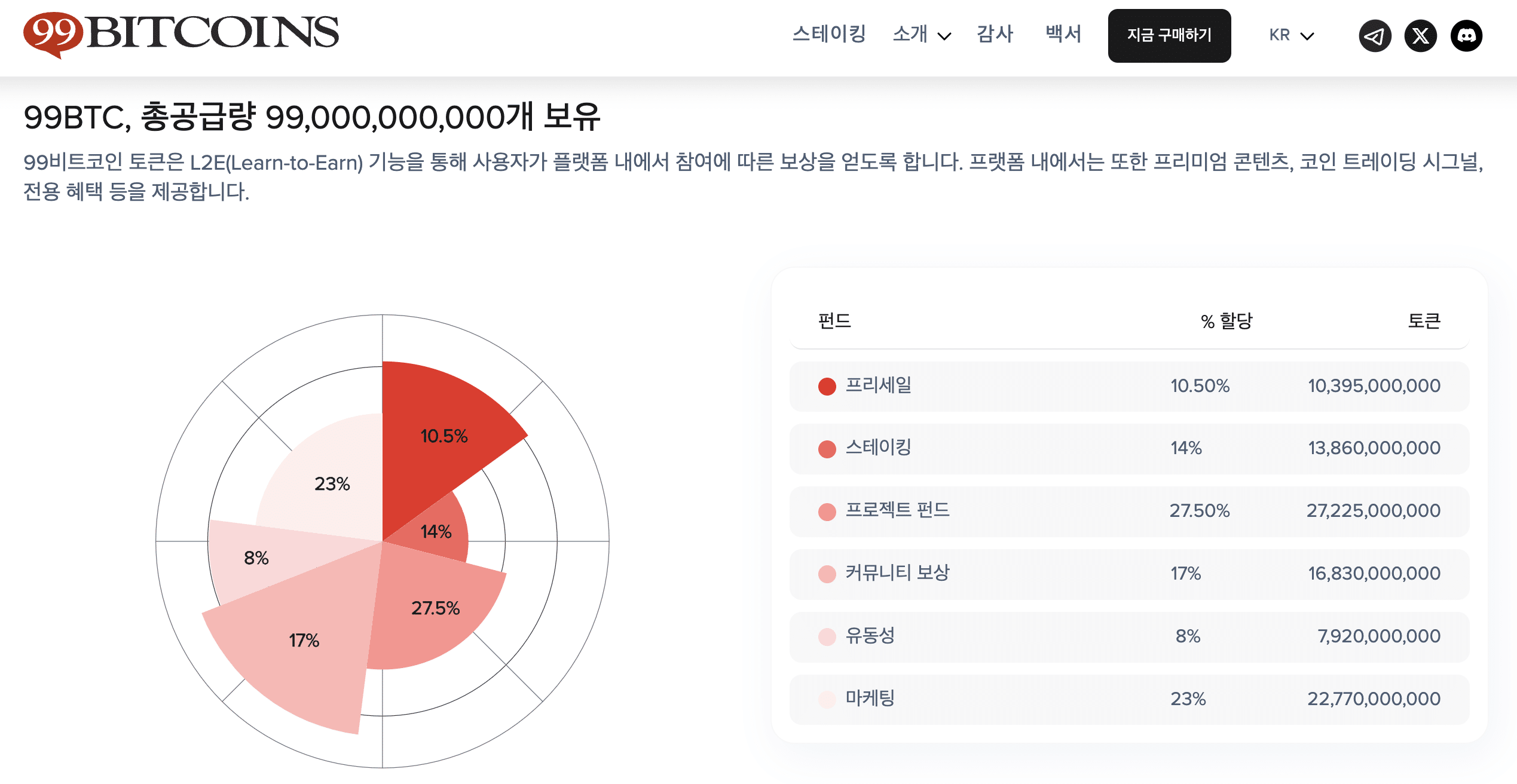Click the 22,770,000,000 token amount
Screen dimensions: 1517x784
coord(1374,699)
